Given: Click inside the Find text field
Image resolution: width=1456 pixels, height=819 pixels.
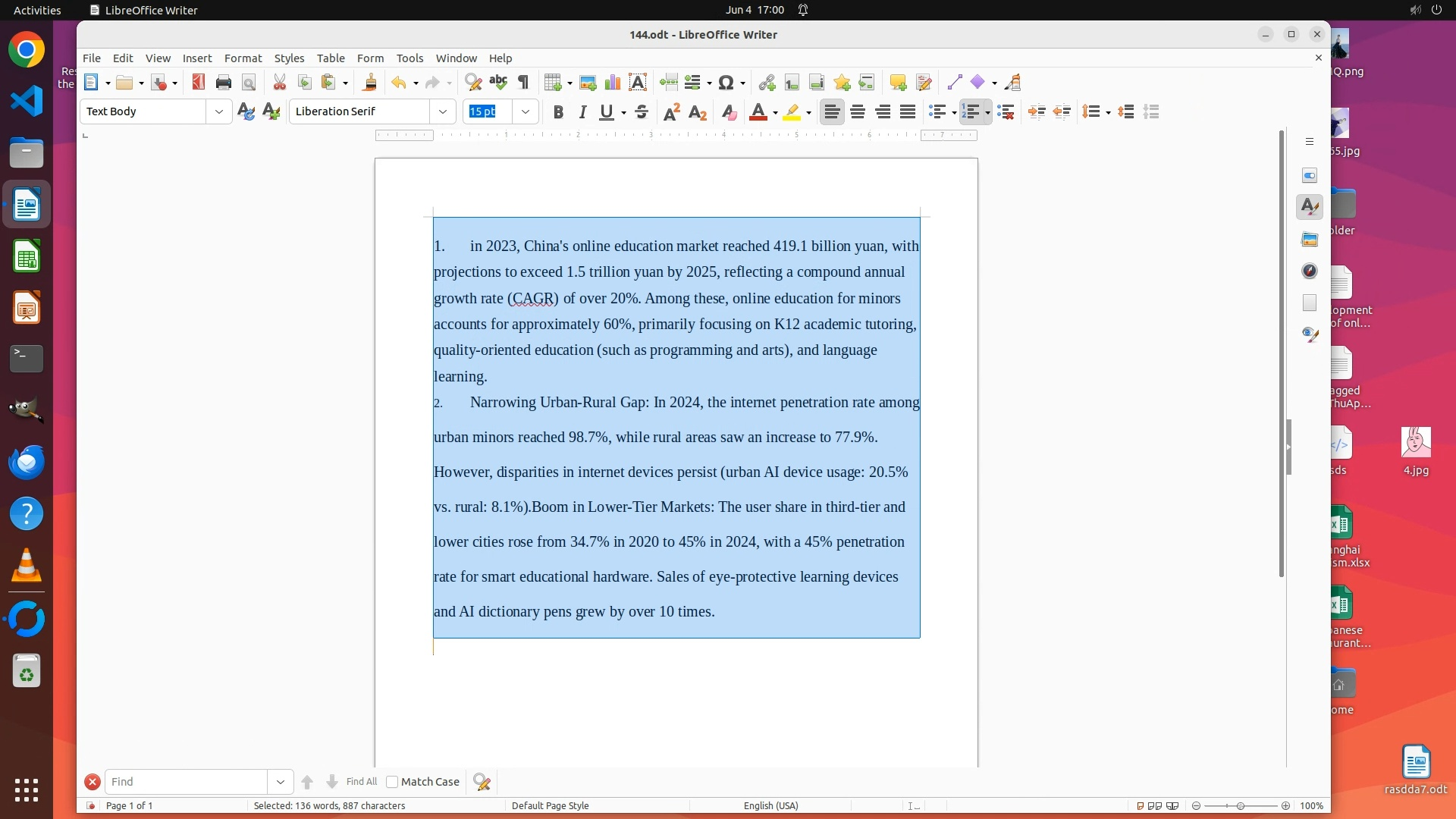Looking at the screenshot, I should coord(186,782).
